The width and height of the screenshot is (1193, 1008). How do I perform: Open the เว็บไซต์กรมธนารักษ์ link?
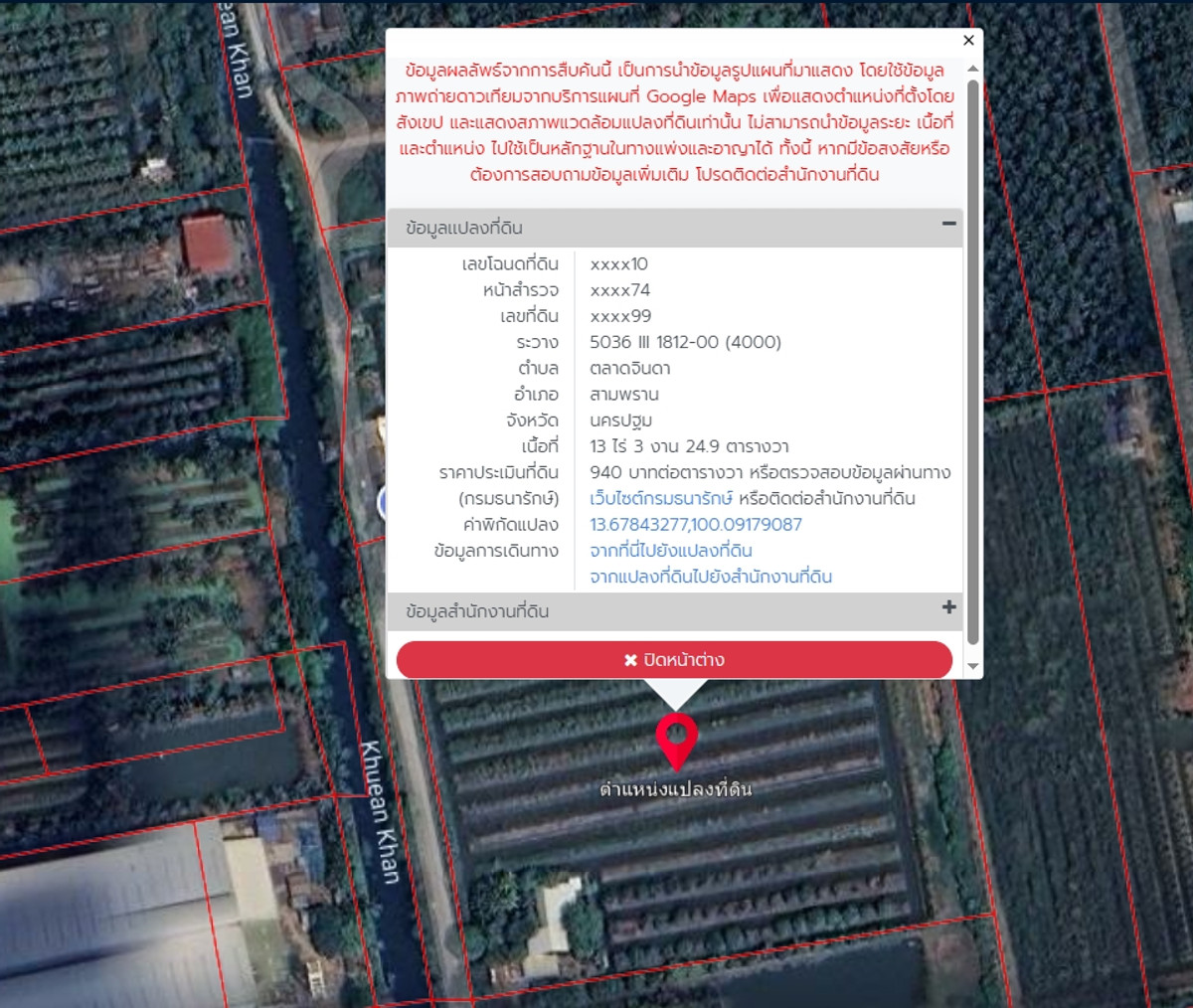[660, 499]
